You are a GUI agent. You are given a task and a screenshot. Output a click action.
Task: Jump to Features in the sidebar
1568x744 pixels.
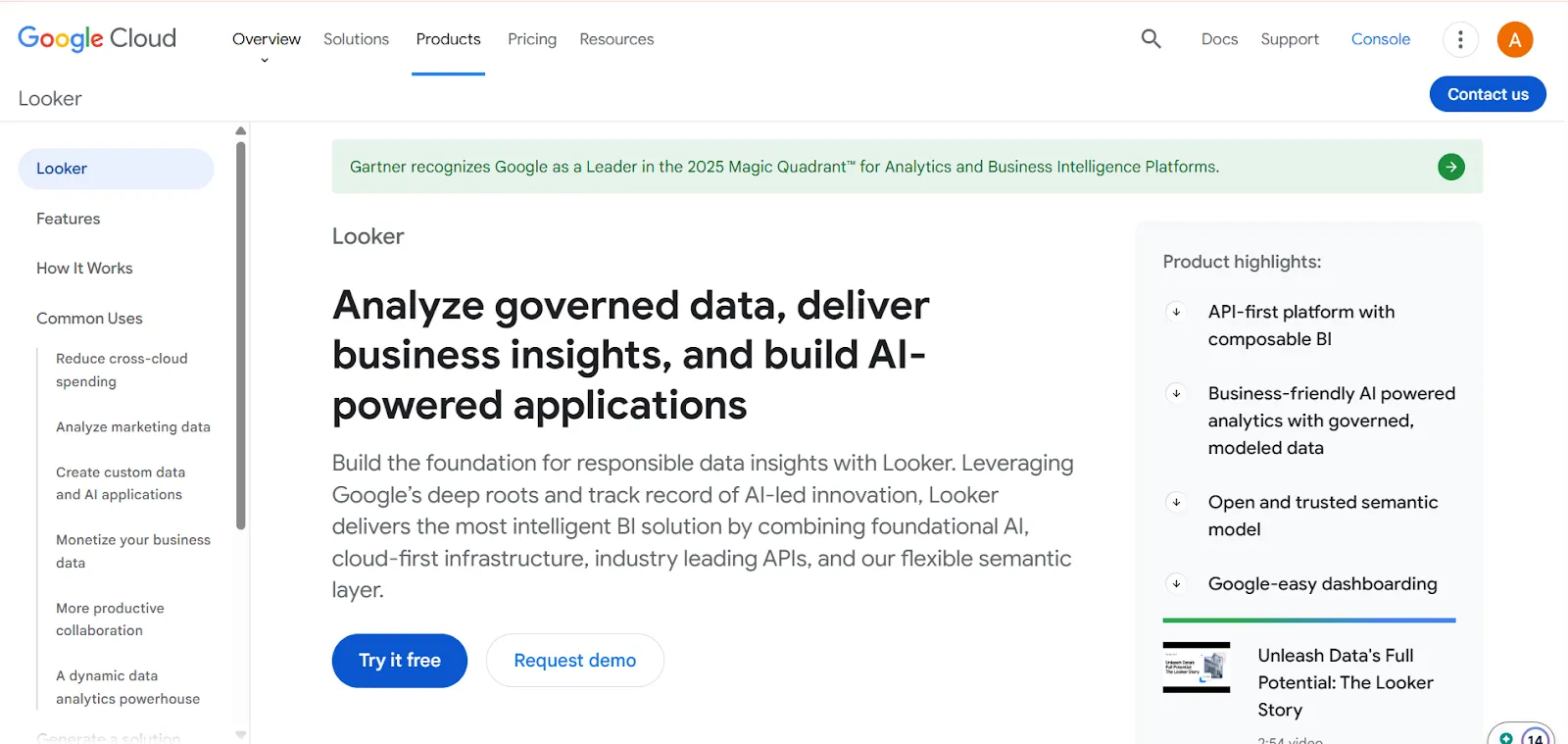(69, 219)
